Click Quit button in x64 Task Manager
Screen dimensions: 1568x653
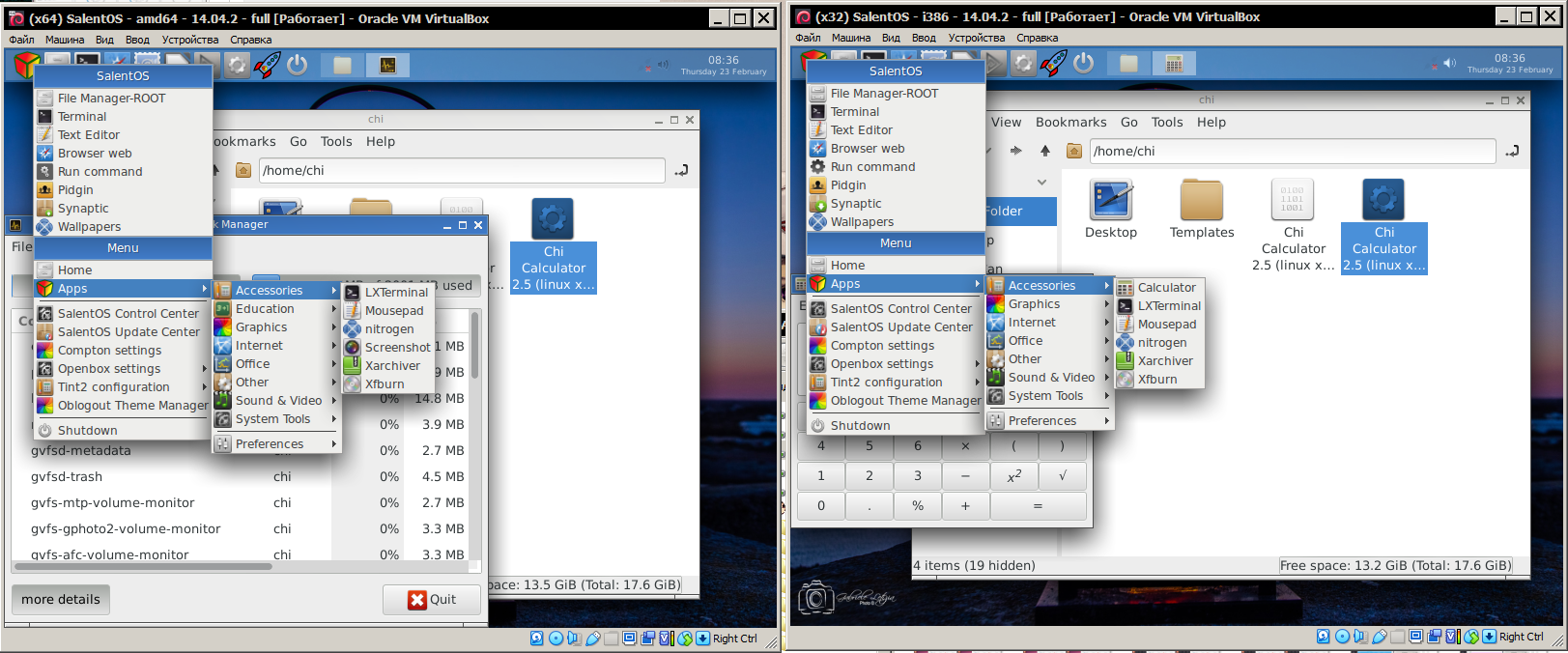click(432, 600)
